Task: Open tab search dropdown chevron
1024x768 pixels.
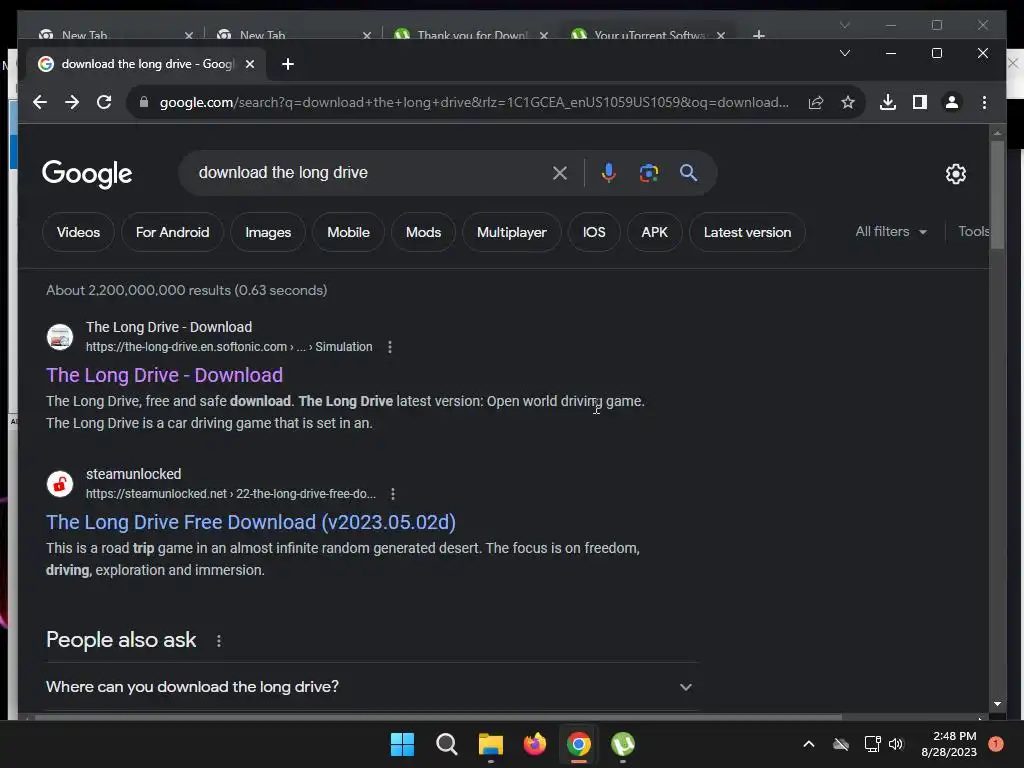Action: (x=844, y=53)
